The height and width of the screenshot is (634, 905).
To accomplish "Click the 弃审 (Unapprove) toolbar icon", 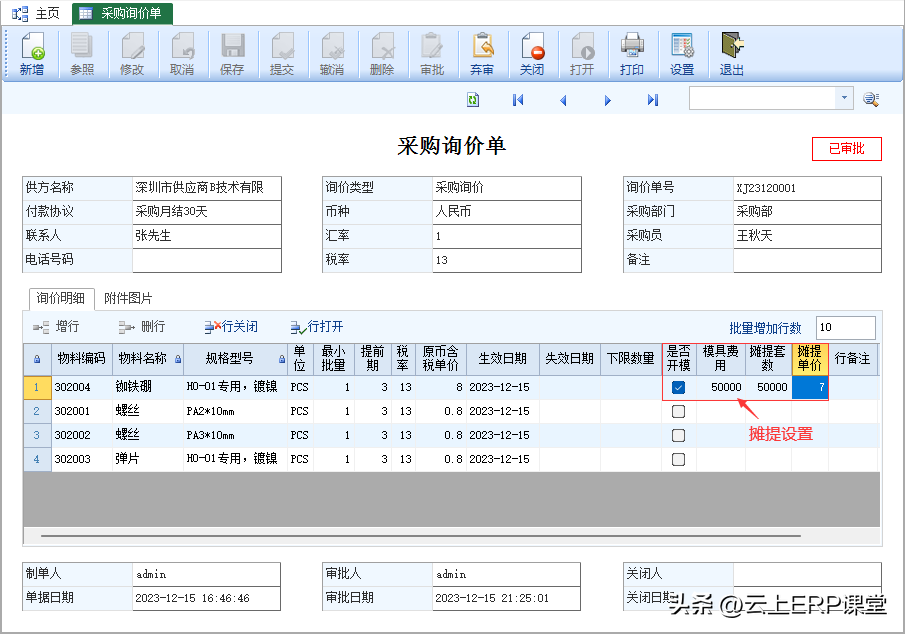I will point(482,54).
